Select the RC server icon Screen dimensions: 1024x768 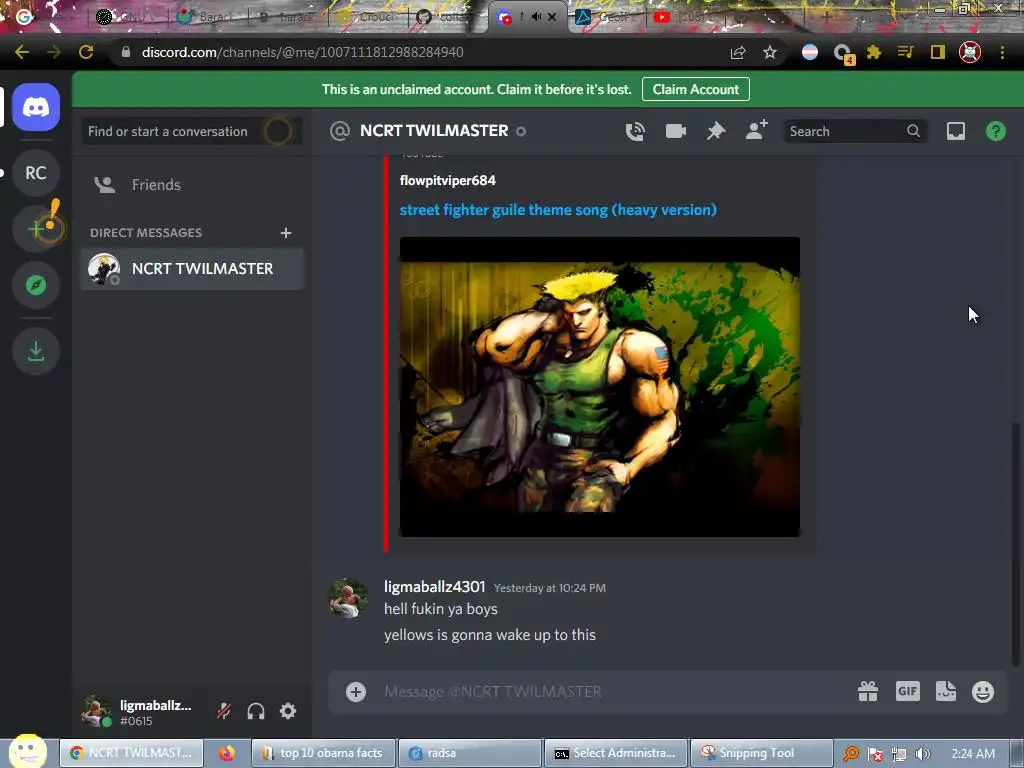[36, 173]
